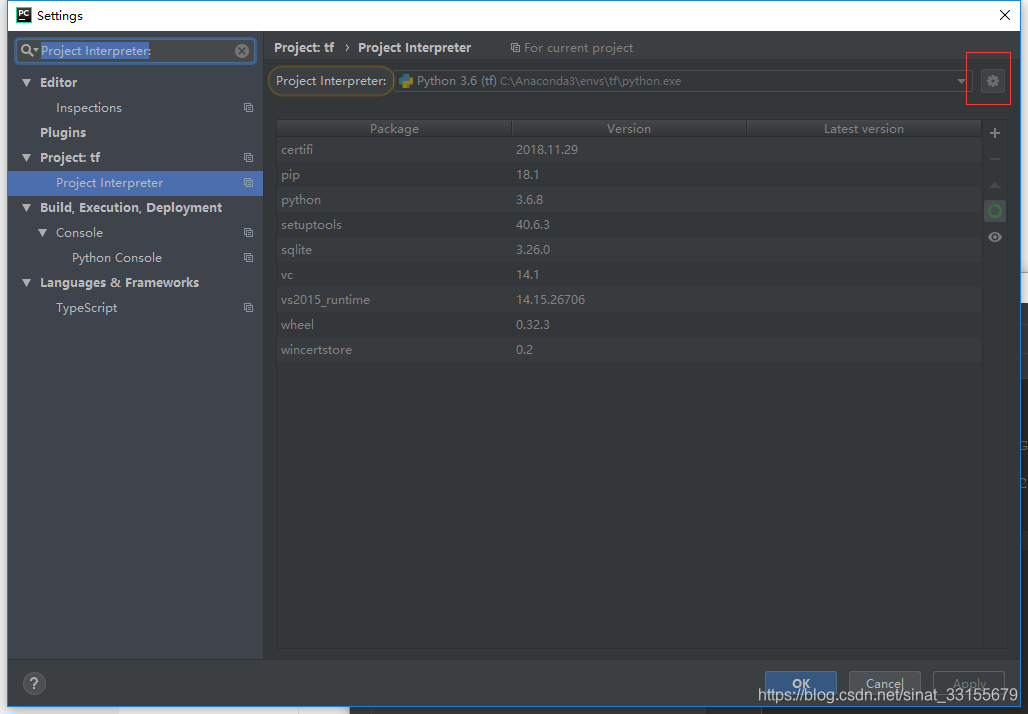Sort by the Version column header
1028x714 pixels.
(629, 129)
